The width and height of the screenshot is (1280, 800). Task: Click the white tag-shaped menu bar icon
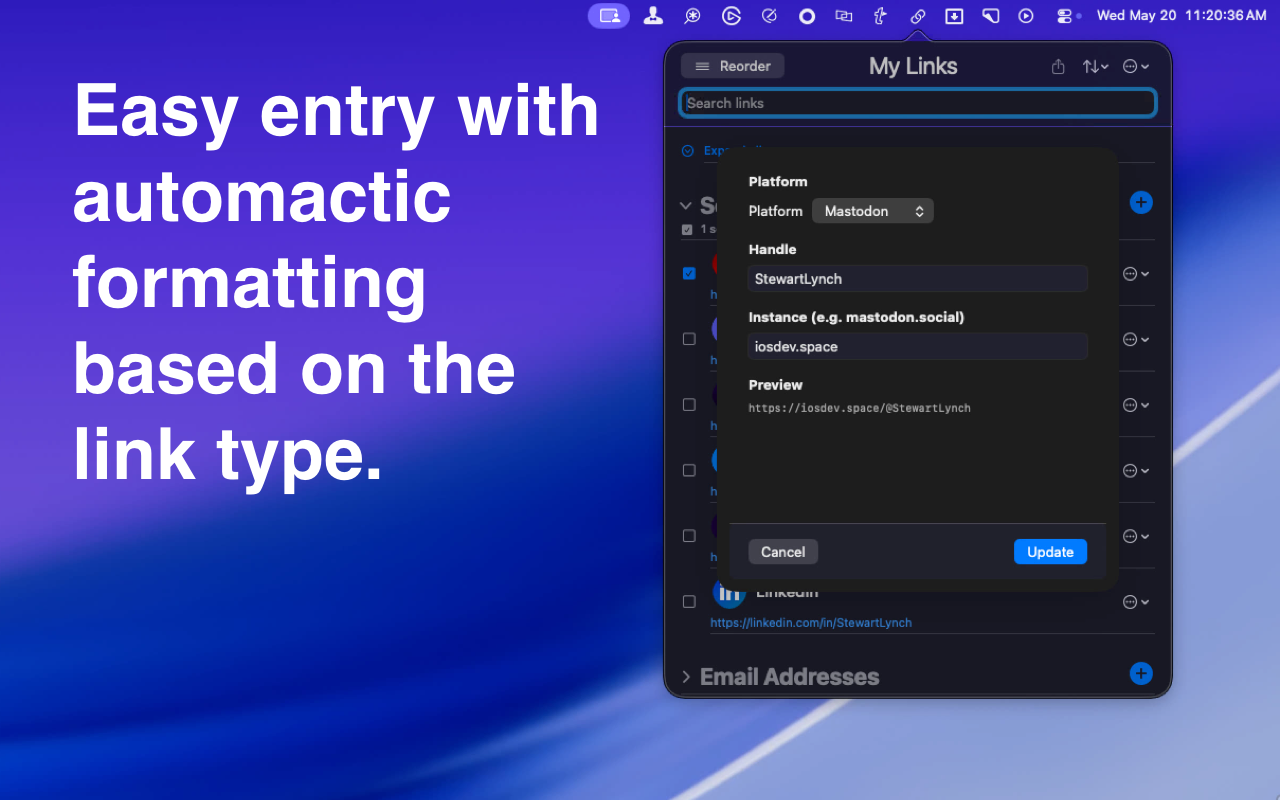click(x=990, y=16)
